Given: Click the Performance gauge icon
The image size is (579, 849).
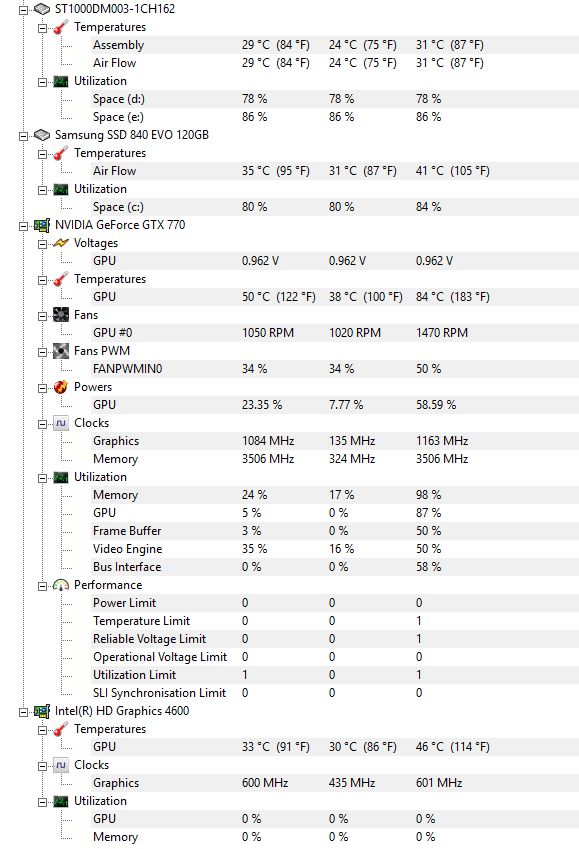Looking at the screenshot, I should 61,585.
